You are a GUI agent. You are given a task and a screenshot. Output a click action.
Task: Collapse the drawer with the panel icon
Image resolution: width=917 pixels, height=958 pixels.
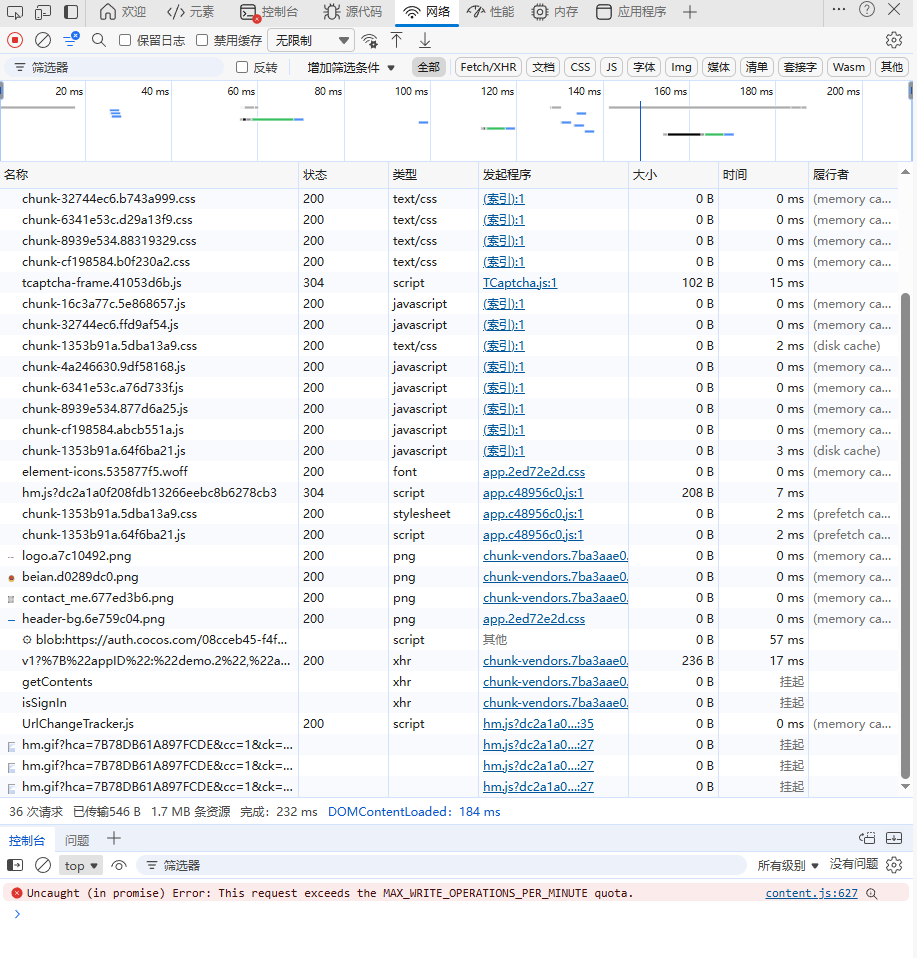click(894, 838)
